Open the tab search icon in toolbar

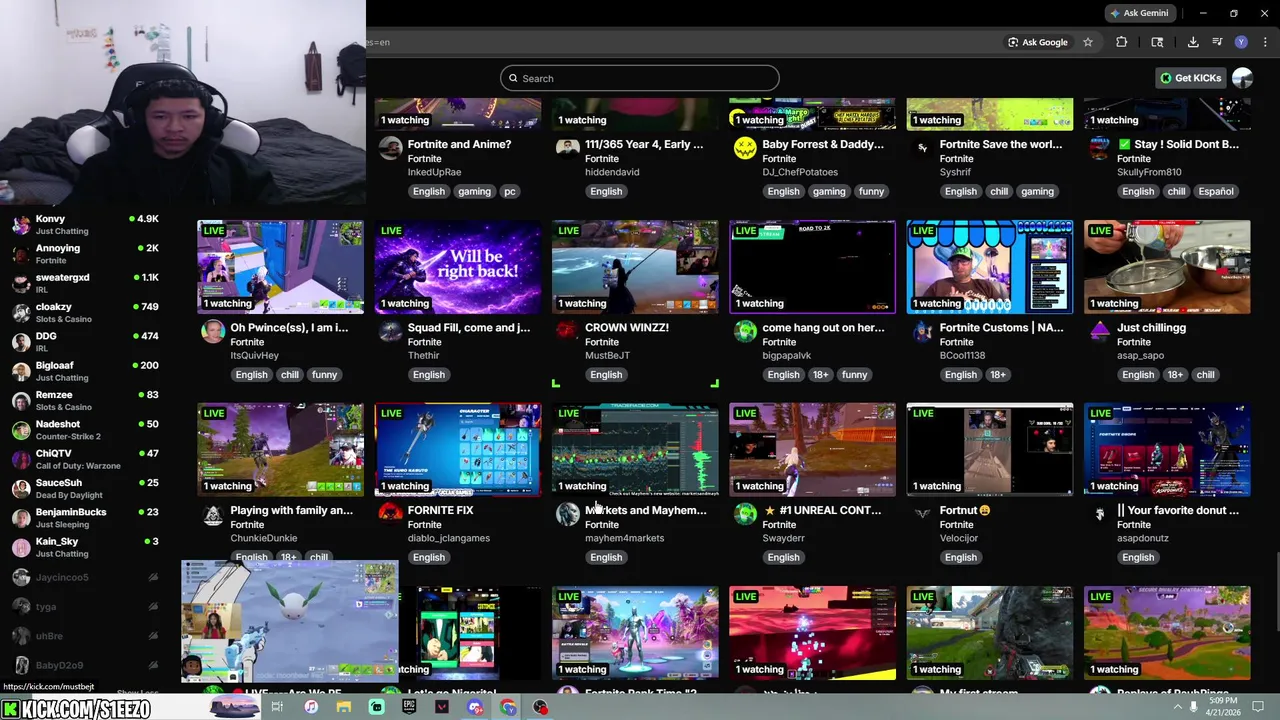tap(1157, 42)
